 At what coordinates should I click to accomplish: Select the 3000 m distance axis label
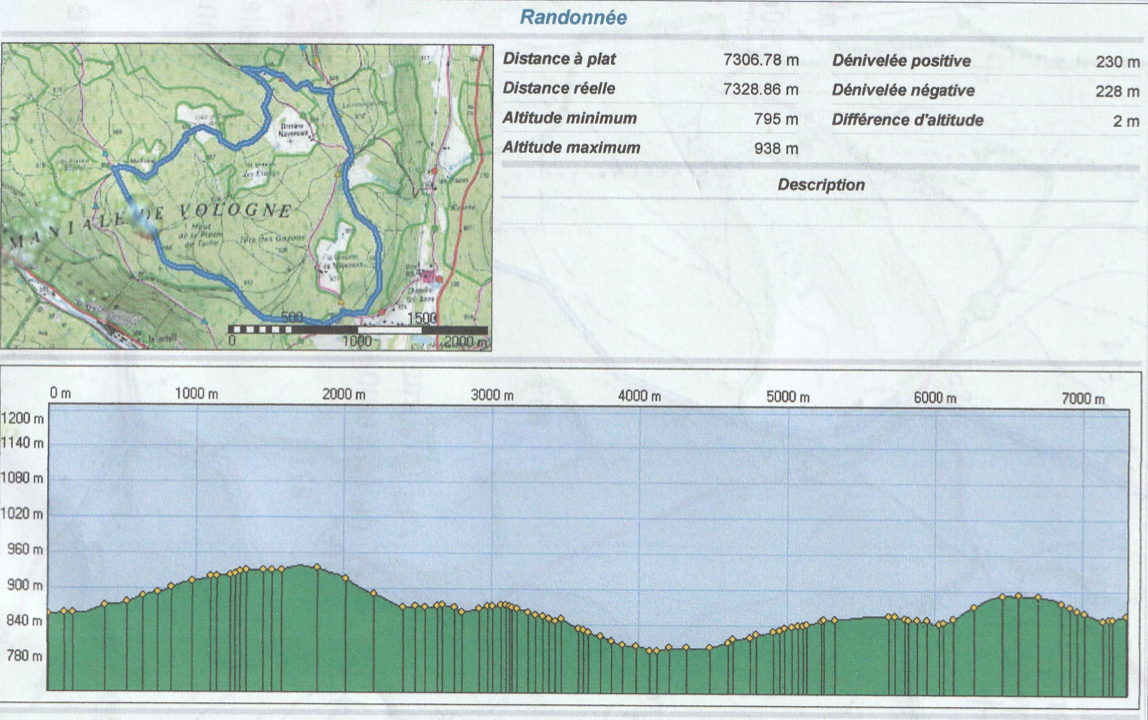point(492,396)
